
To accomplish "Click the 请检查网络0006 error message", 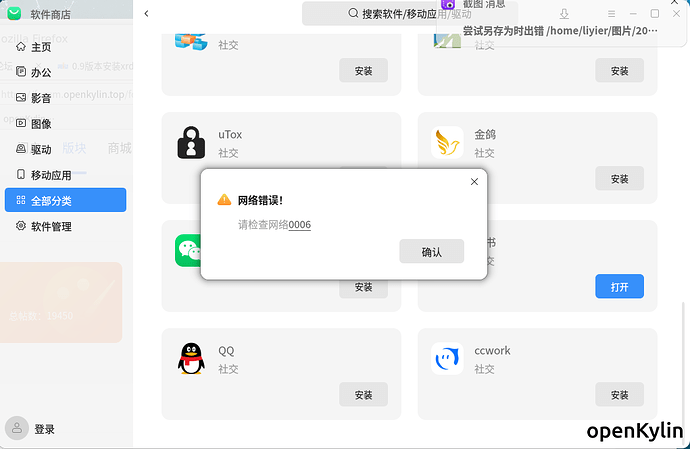I will pyautogui.click(x=274, y=224).
